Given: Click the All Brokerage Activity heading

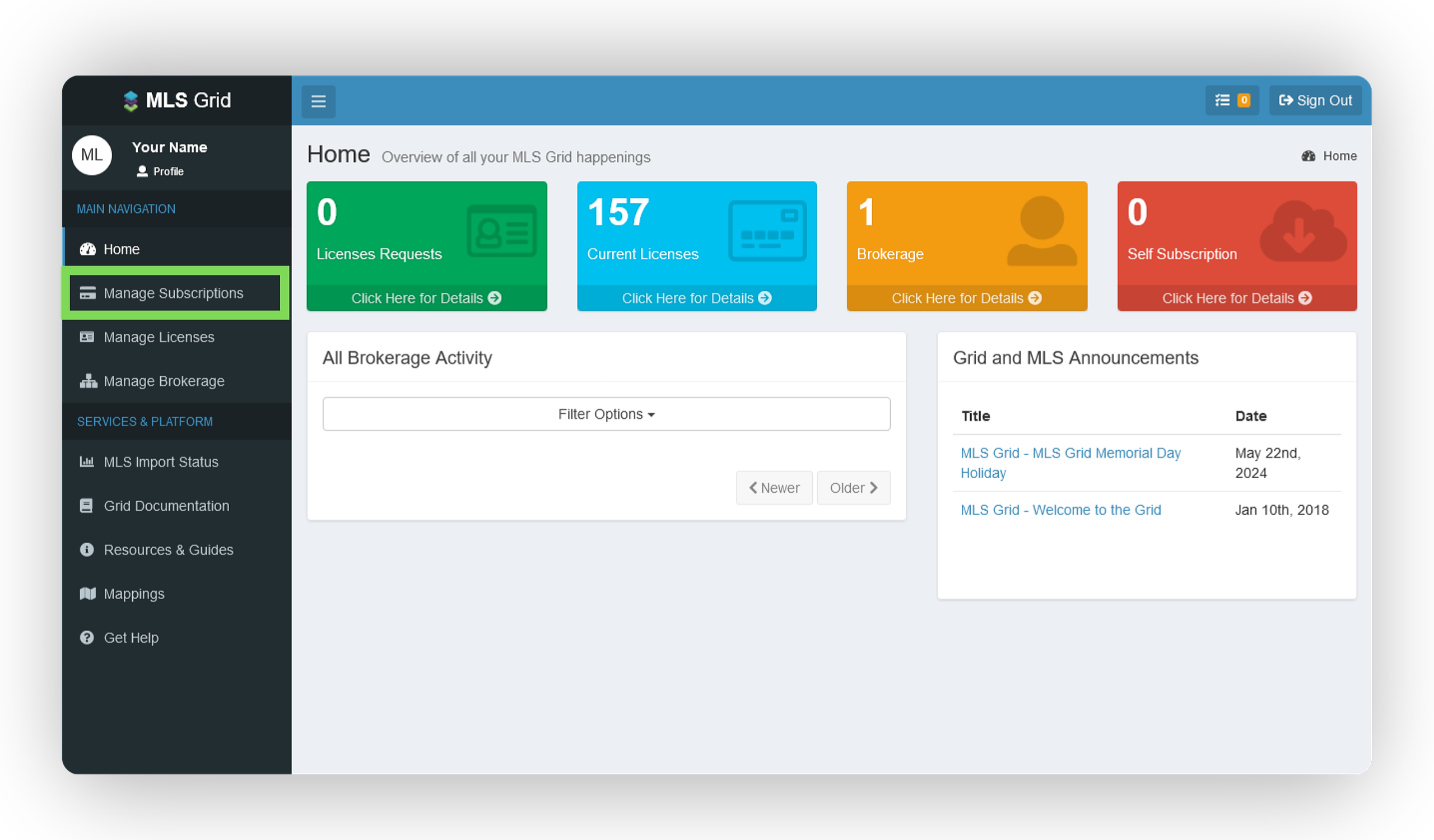Looking at the screenshot, I should click(x=407, y=358).
